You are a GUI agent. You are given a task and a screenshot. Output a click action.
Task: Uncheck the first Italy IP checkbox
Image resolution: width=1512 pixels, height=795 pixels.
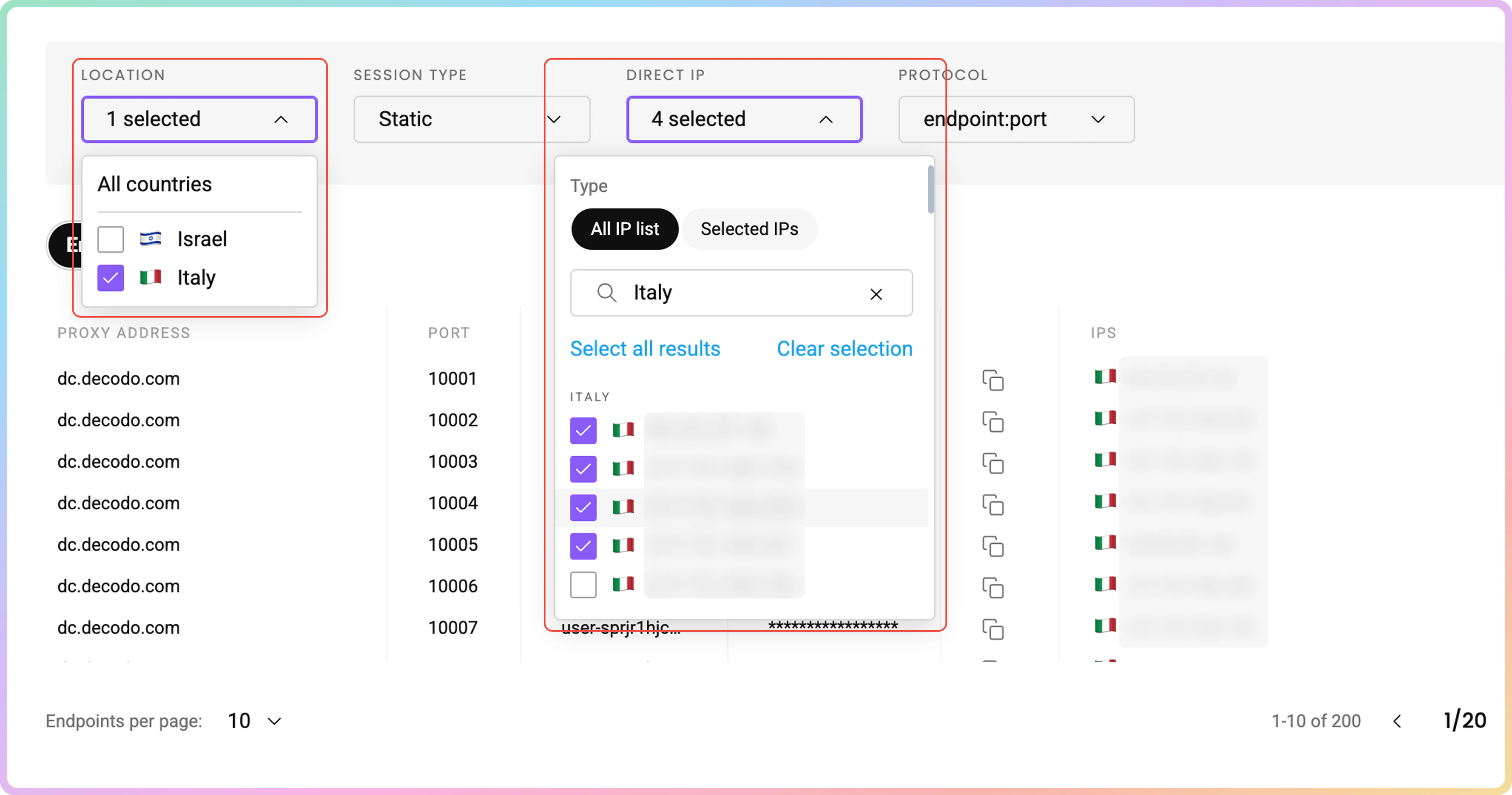(x=583, y=430)
